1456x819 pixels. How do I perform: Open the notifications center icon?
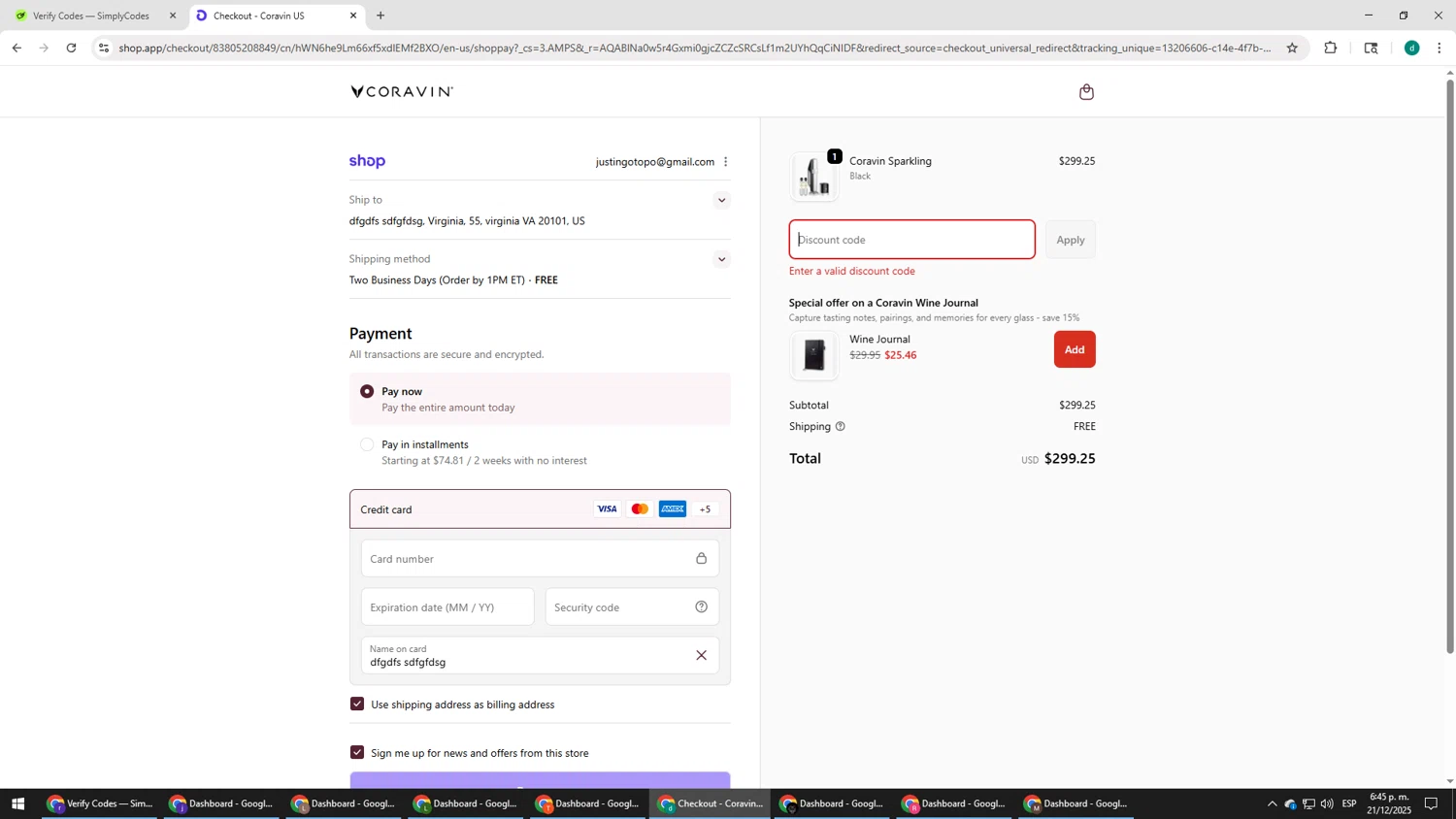(1431, 803)
